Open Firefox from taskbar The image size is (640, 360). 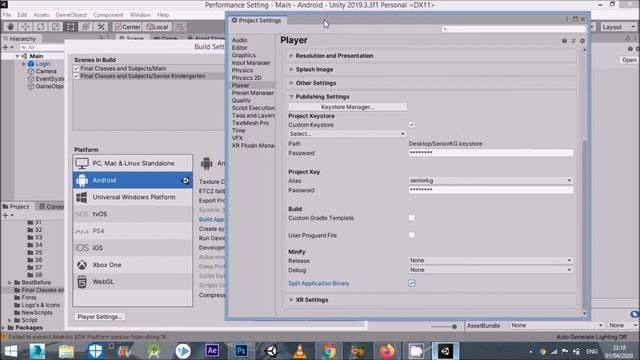coord(387,351)
